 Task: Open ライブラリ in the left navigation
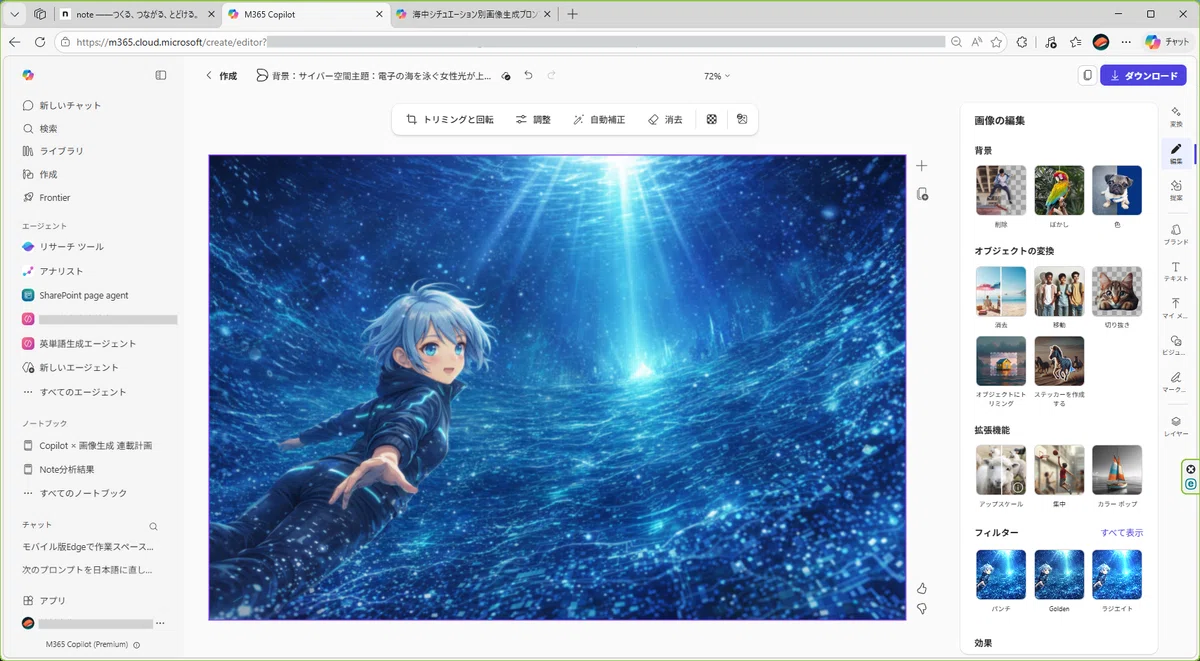tap(62, 151)
